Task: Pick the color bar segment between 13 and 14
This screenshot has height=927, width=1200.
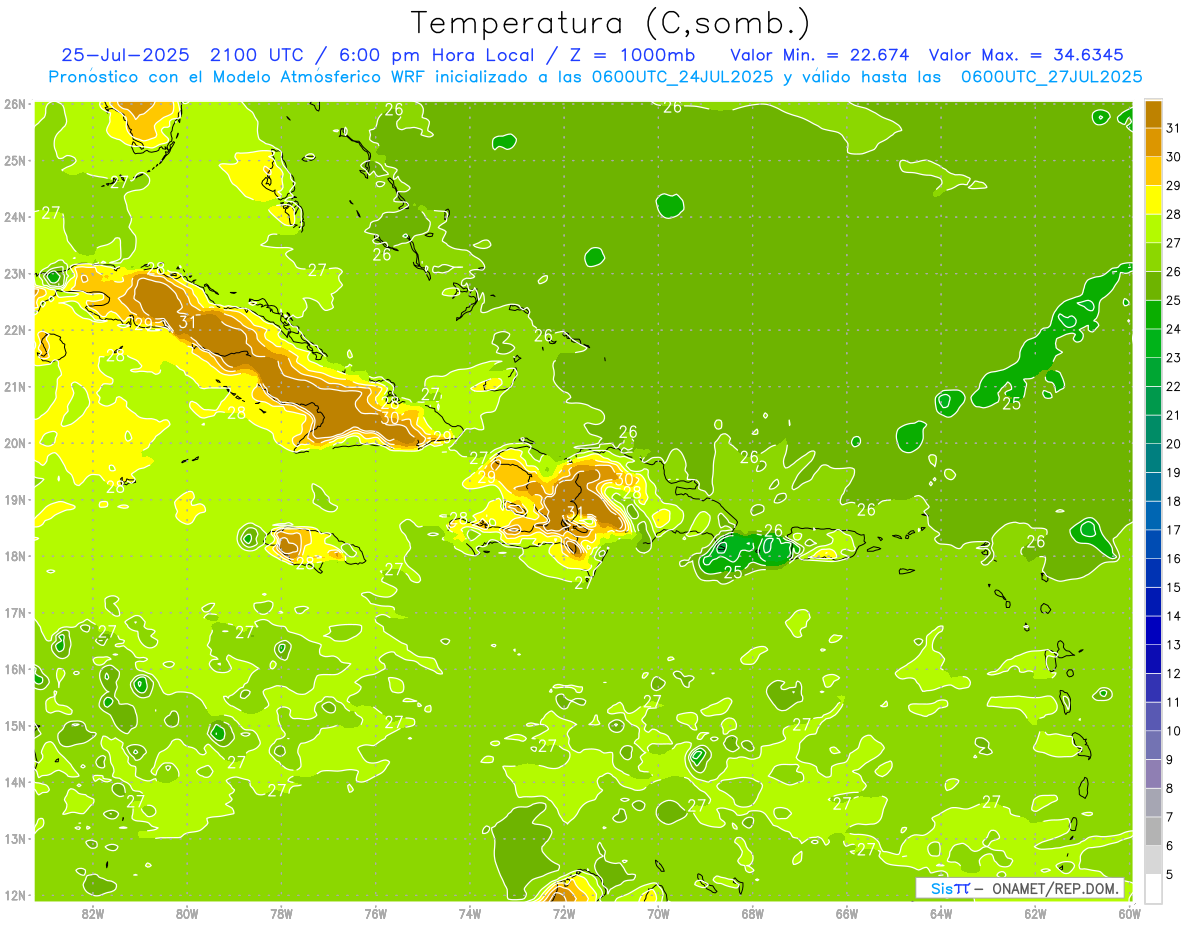Action: coord(1153,630)
